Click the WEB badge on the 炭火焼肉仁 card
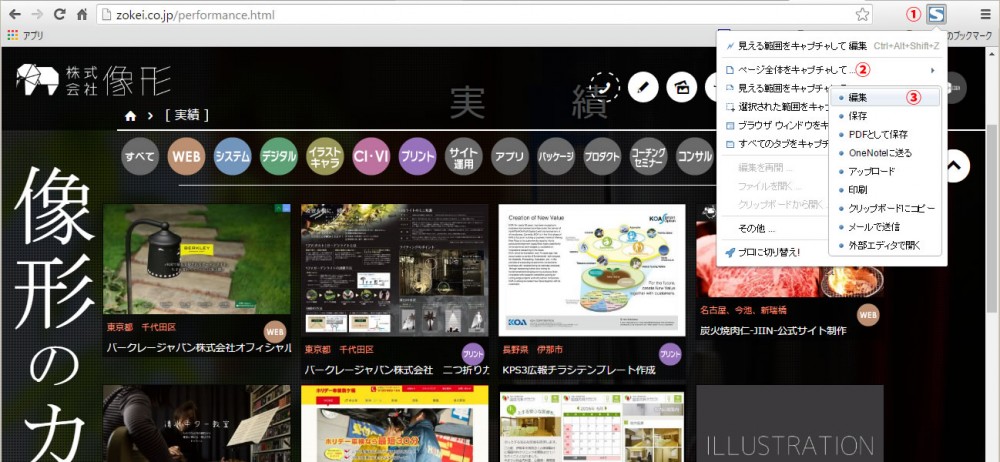This screenshot has width=1000, height=462. (x=868, y=314)
